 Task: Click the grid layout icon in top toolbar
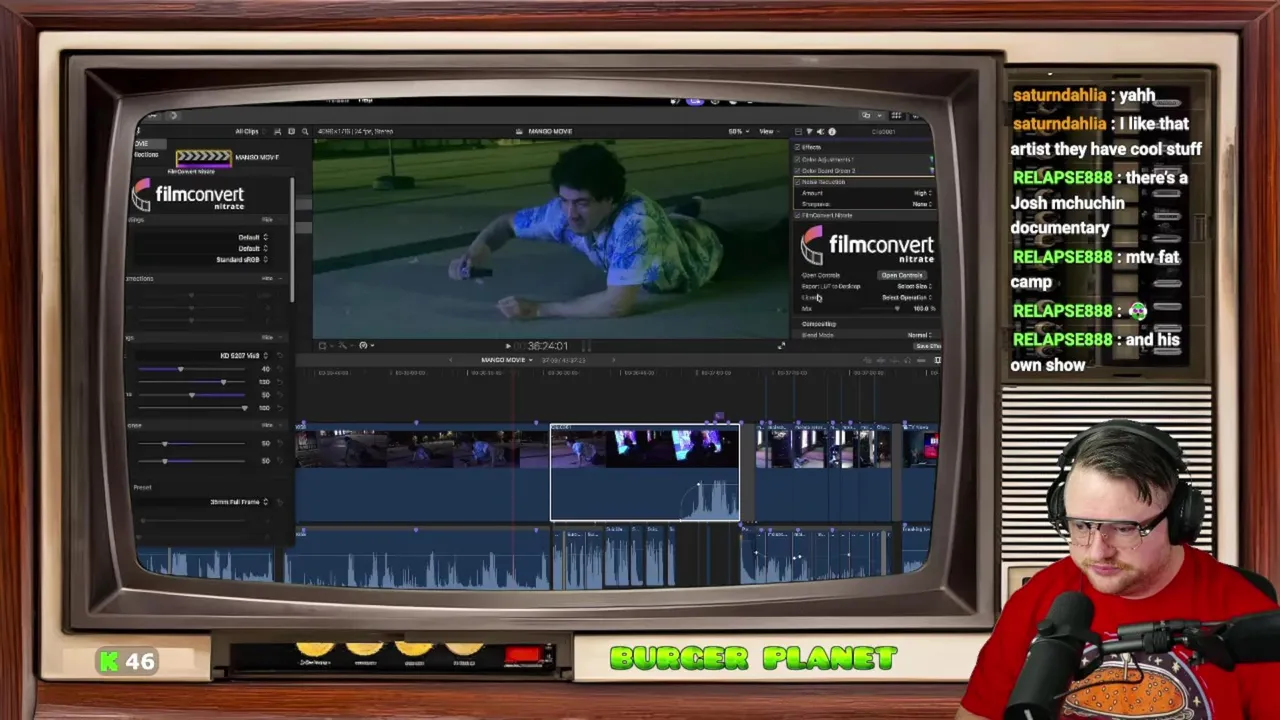896,116
